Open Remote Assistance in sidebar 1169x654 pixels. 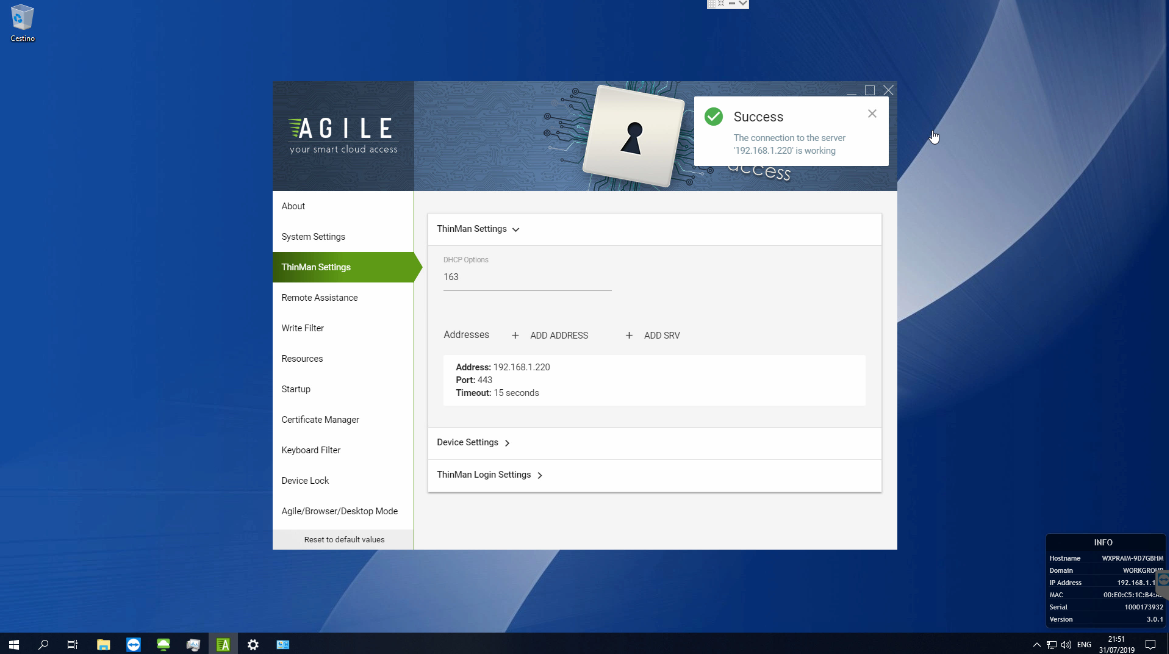(x=343, y=298)
